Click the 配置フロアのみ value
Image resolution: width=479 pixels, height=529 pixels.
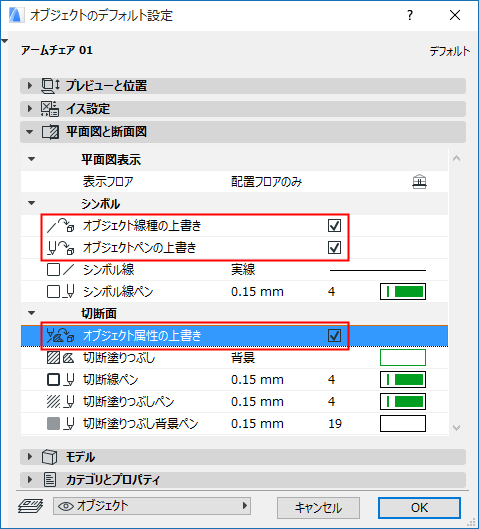266,182
